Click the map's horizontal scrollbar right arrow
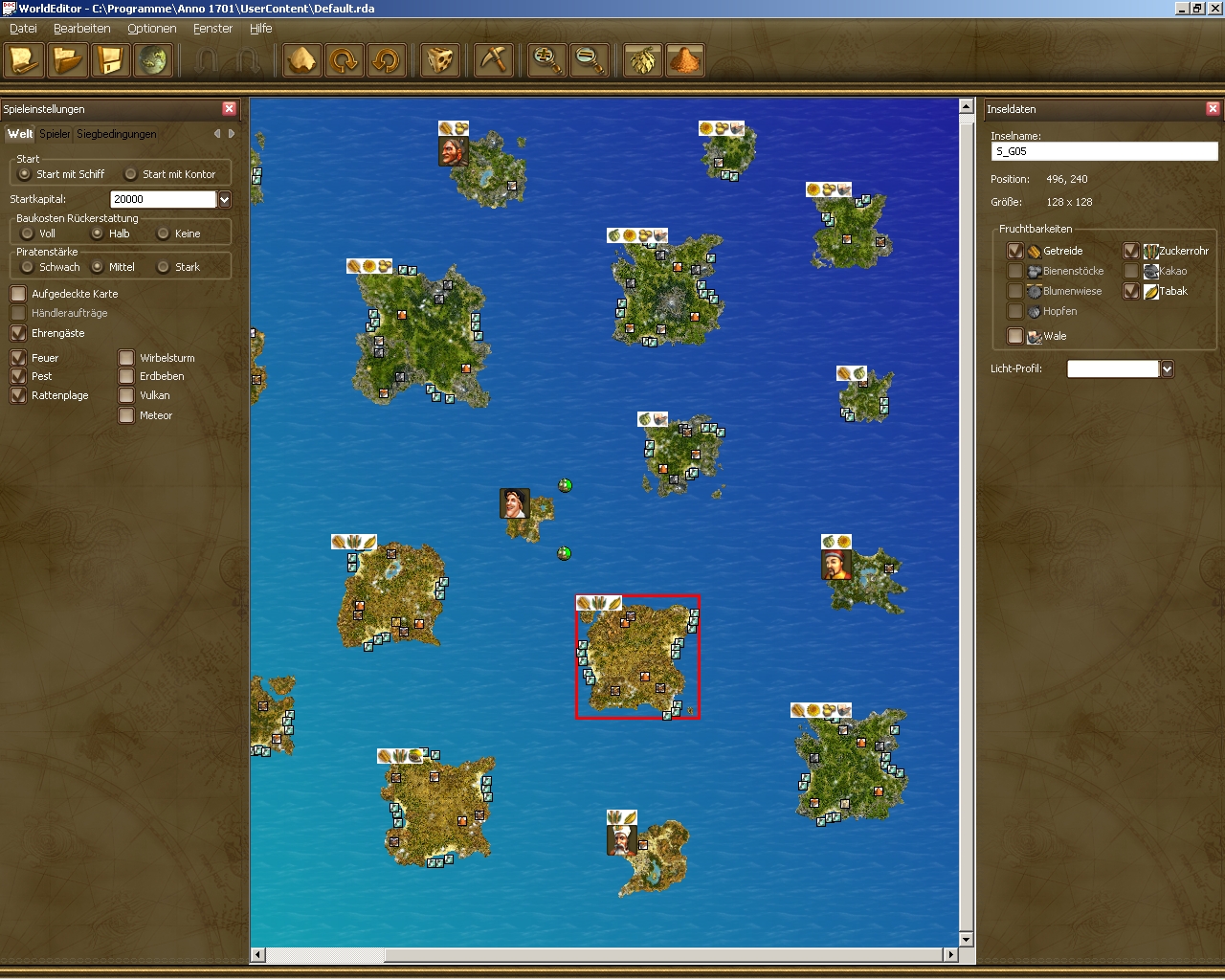Viewport: 1225px width, 980px height. click(x=950, y=954)
